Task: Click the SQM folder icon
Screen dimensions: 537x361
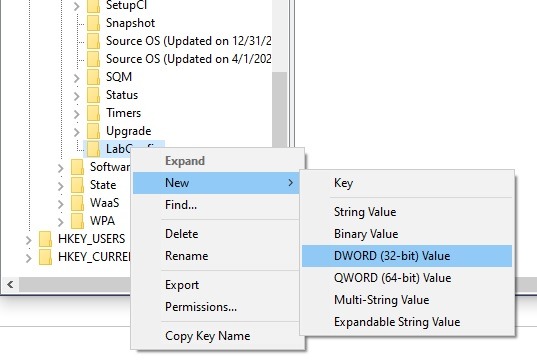Action: pos(93,77)
